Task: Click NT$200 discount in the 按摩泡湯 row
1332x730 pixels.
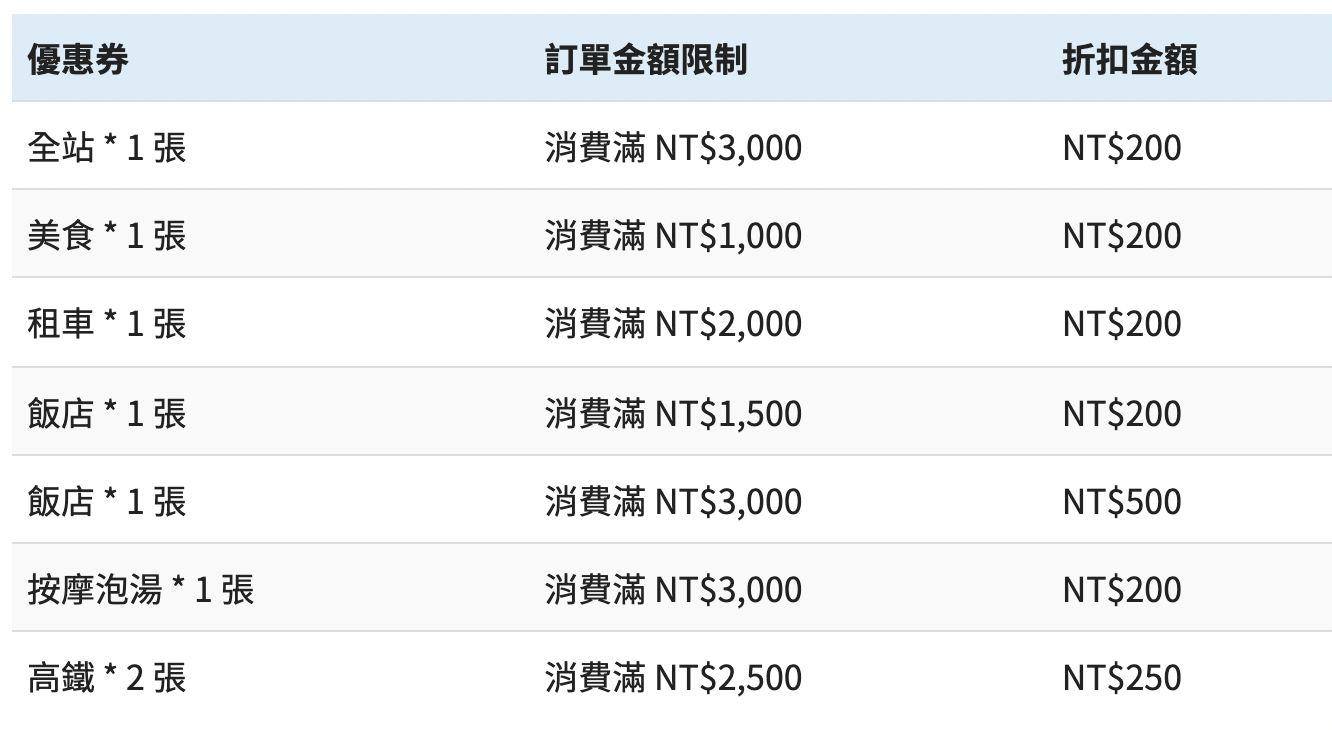Action: (1122, 589)
